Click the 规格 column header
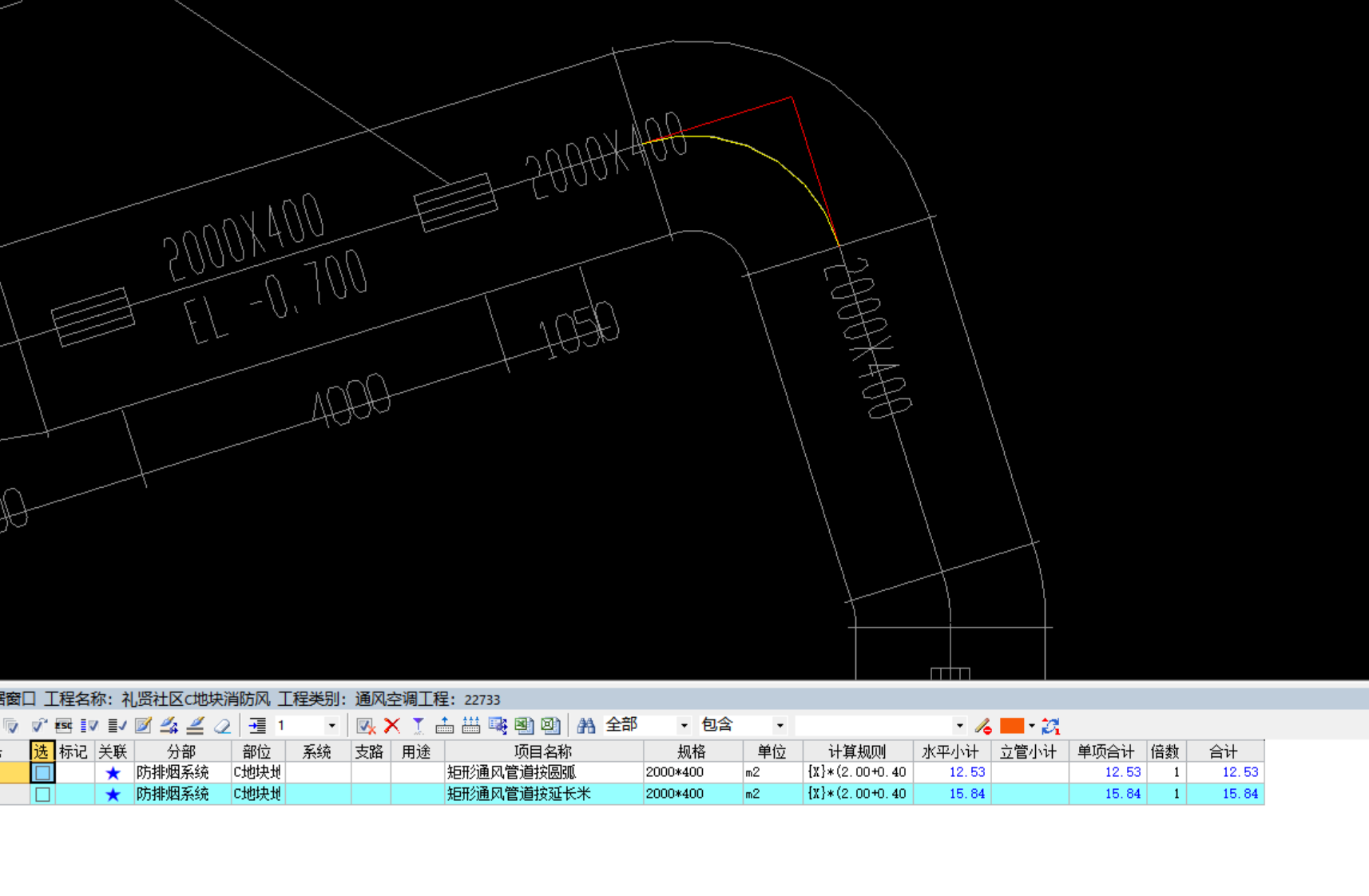The height and width of the screenshot is (896, 1369). click(x=692, y=751)
